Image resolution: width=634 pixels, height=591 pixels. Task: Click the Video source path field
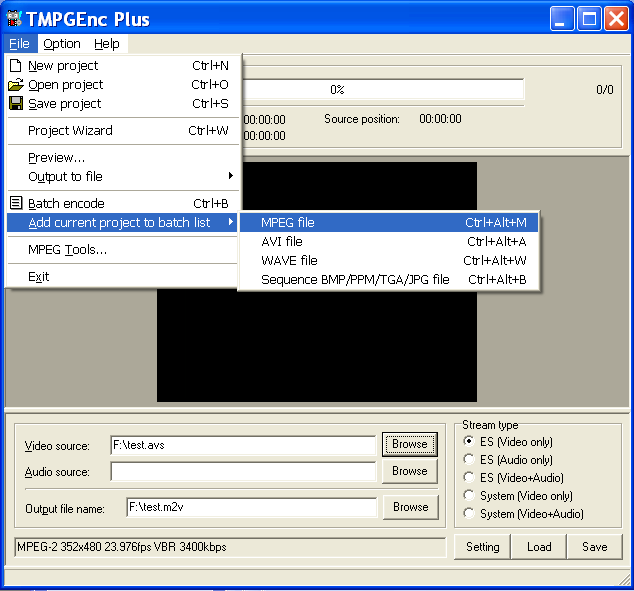click(x=243, y=445)
